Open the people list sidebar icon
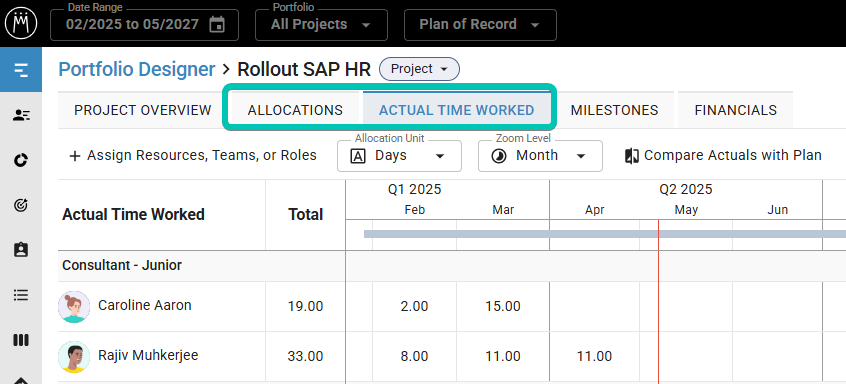Screen dimensions: 846x384 [21, 115]
